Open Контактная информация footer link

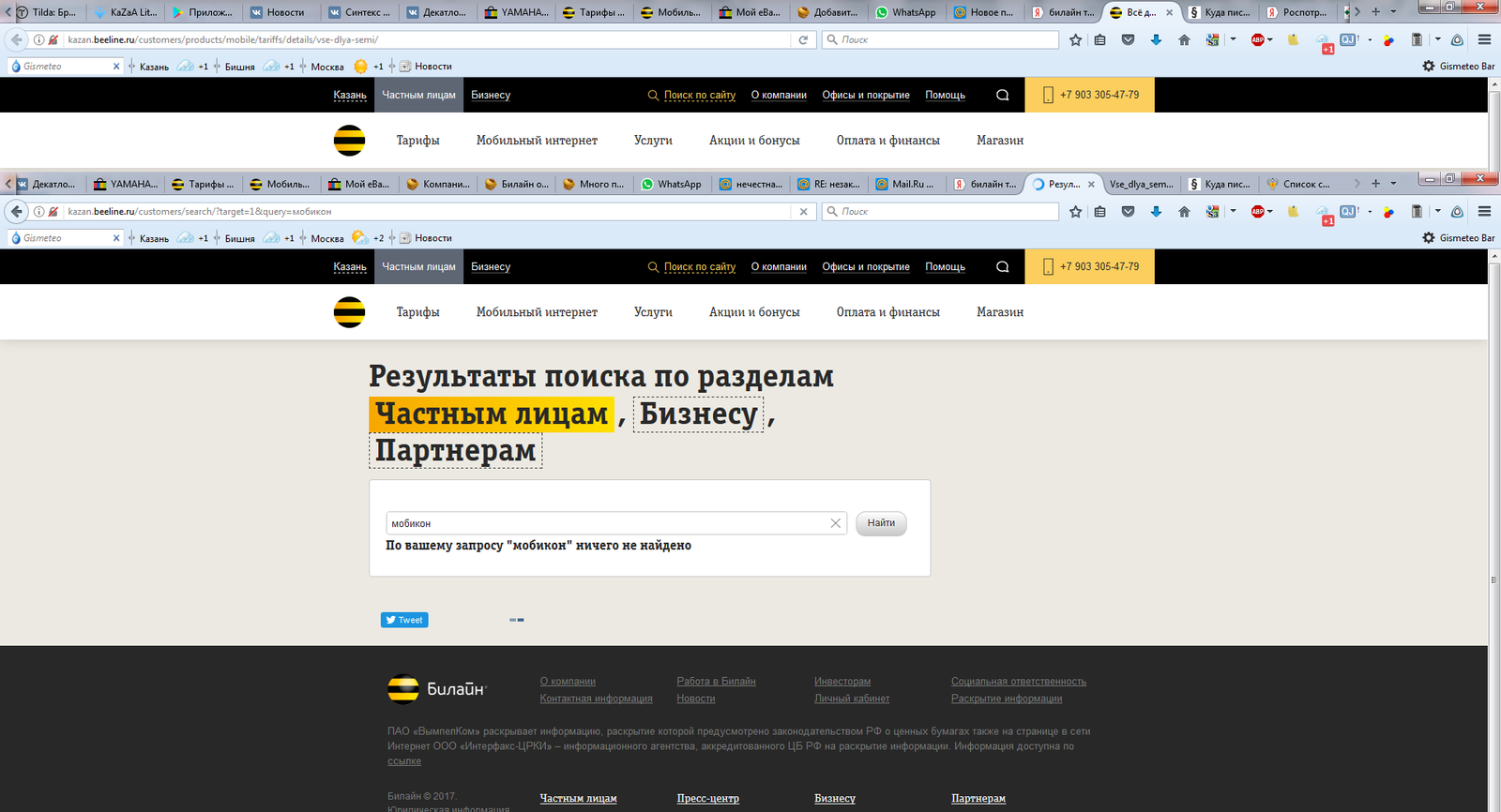coord(596,699)
